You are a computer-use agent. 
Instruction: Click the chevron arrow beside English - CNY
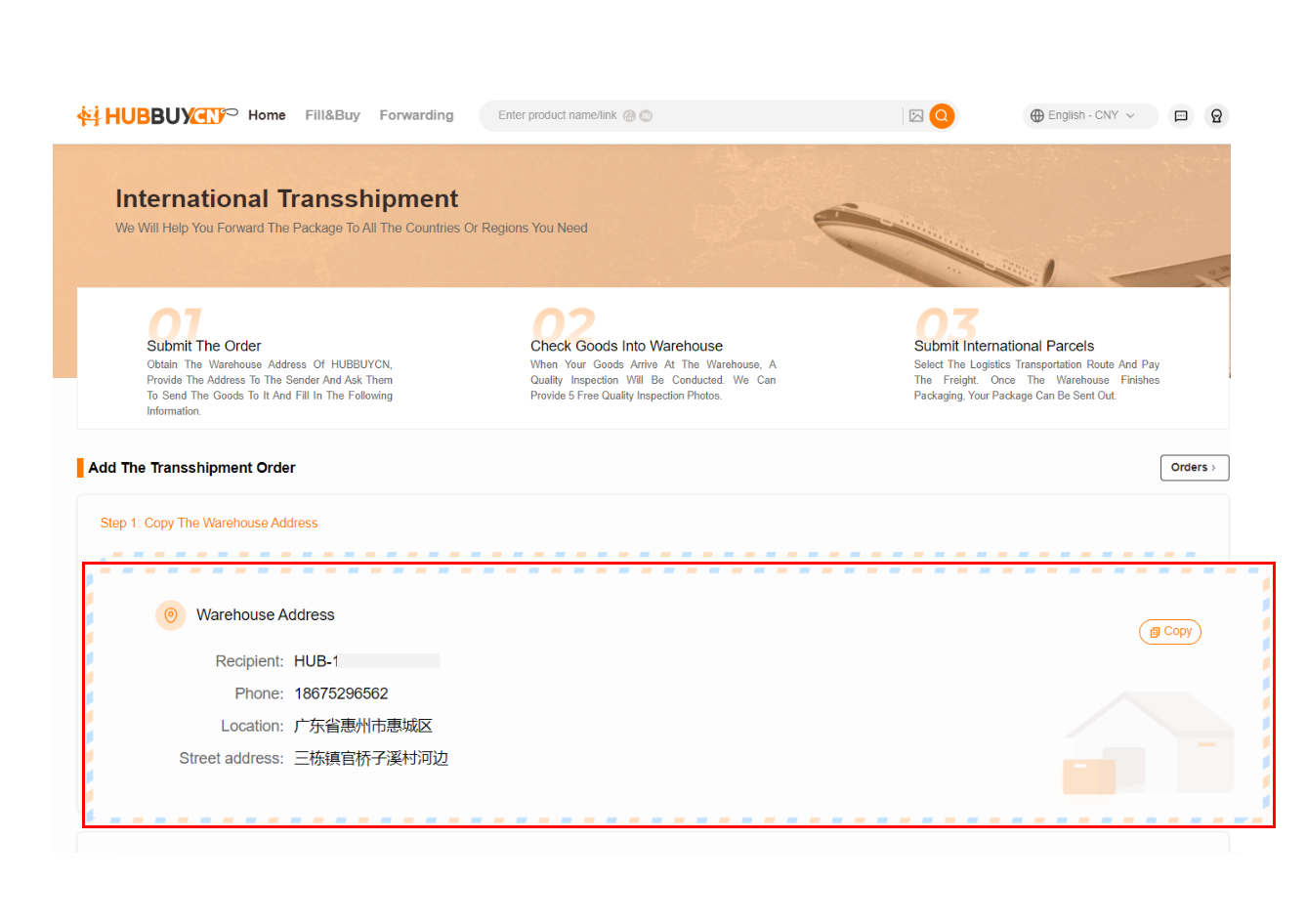1131,115
